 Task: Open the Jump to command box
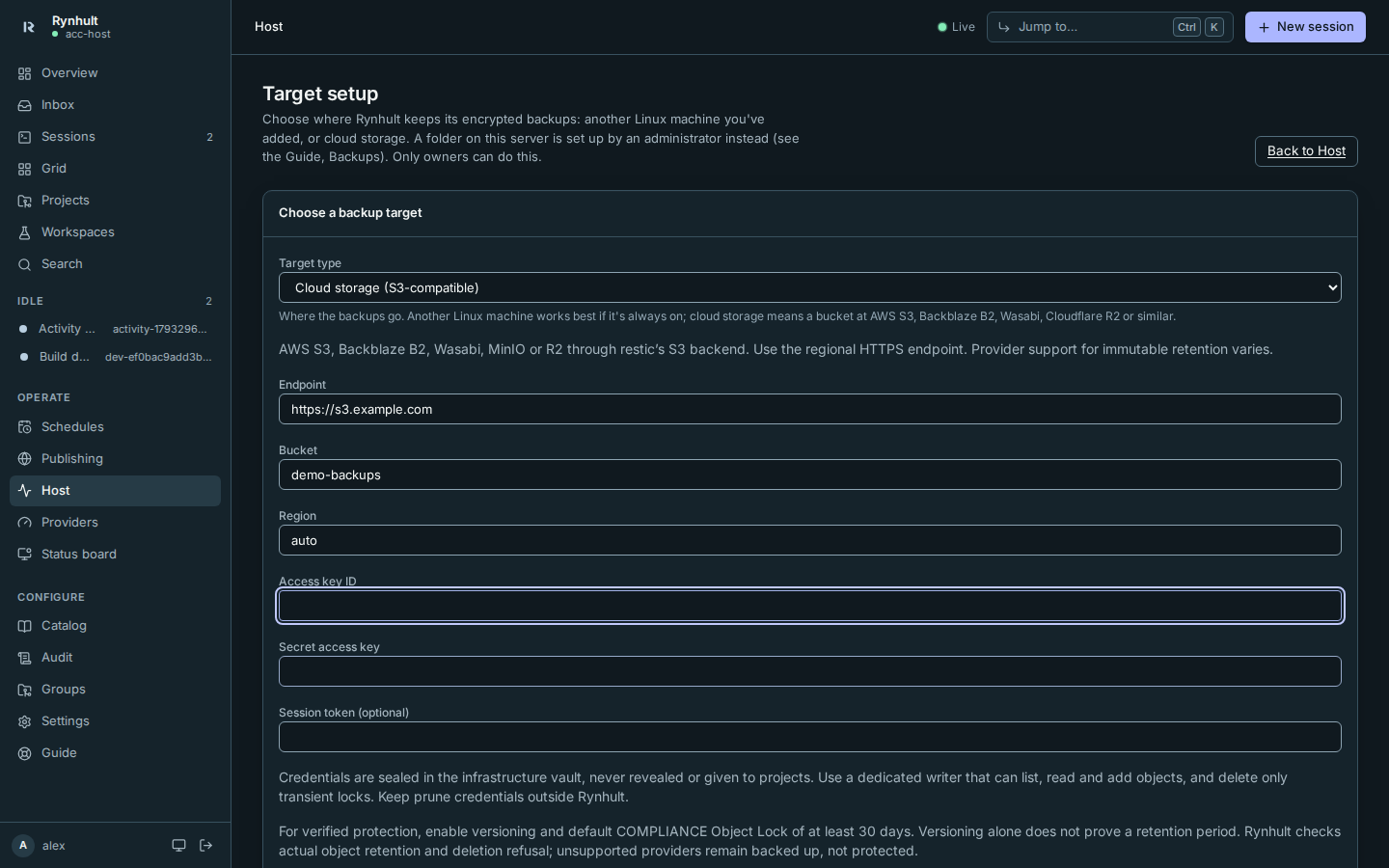[1109, 27]
